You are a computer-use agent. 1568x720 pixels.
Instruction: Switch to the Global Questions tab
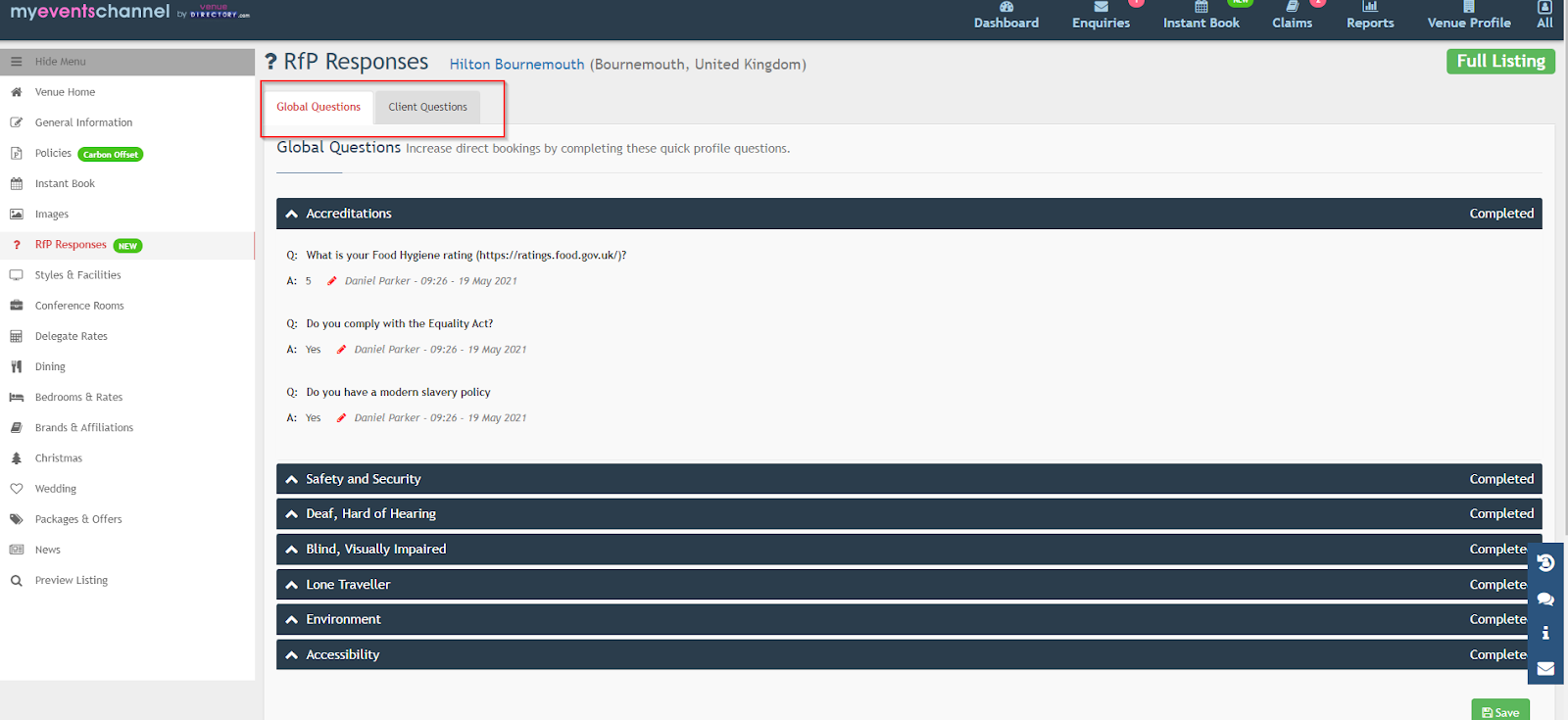tap(318, 107)
